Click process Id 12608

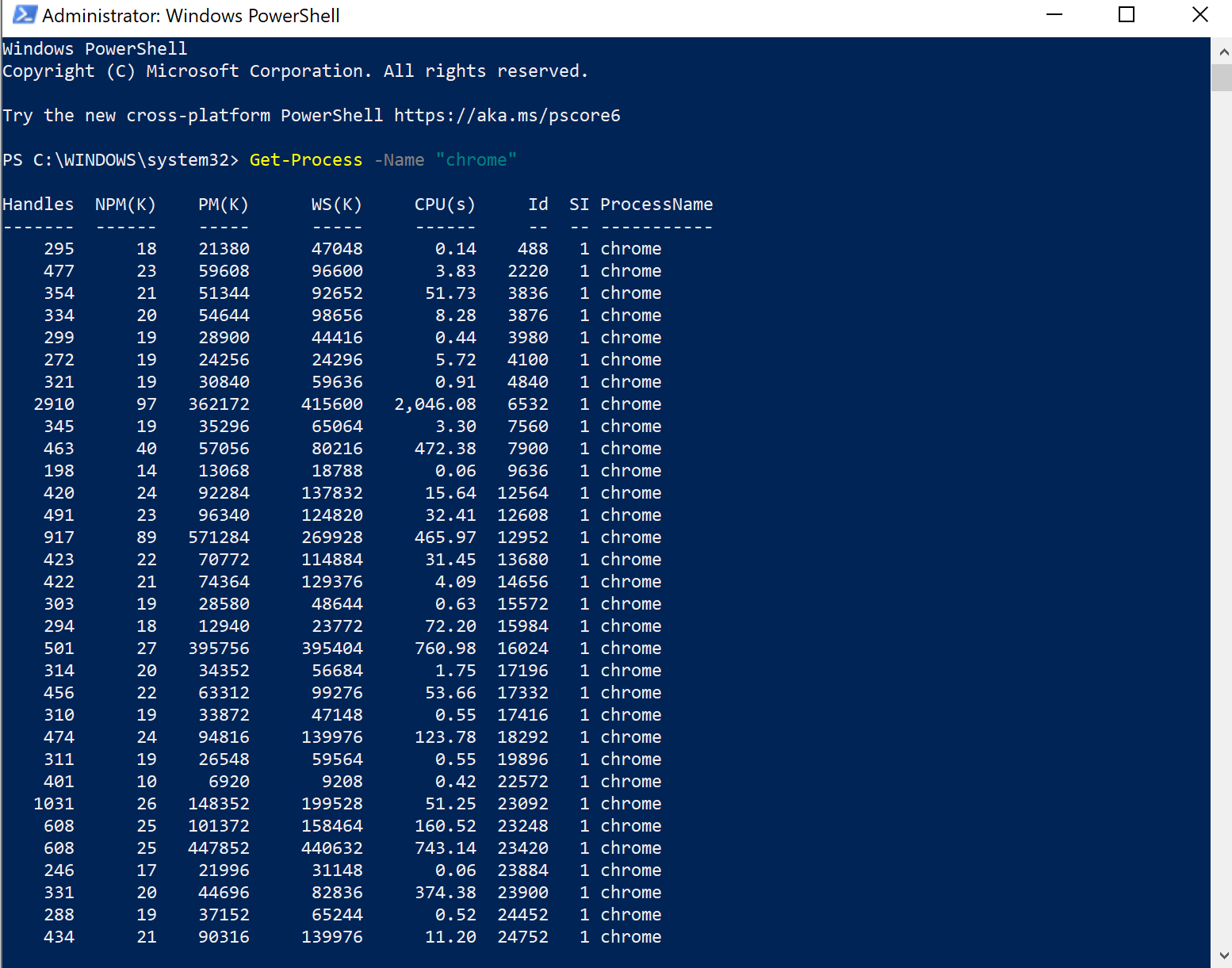[522, 515]
